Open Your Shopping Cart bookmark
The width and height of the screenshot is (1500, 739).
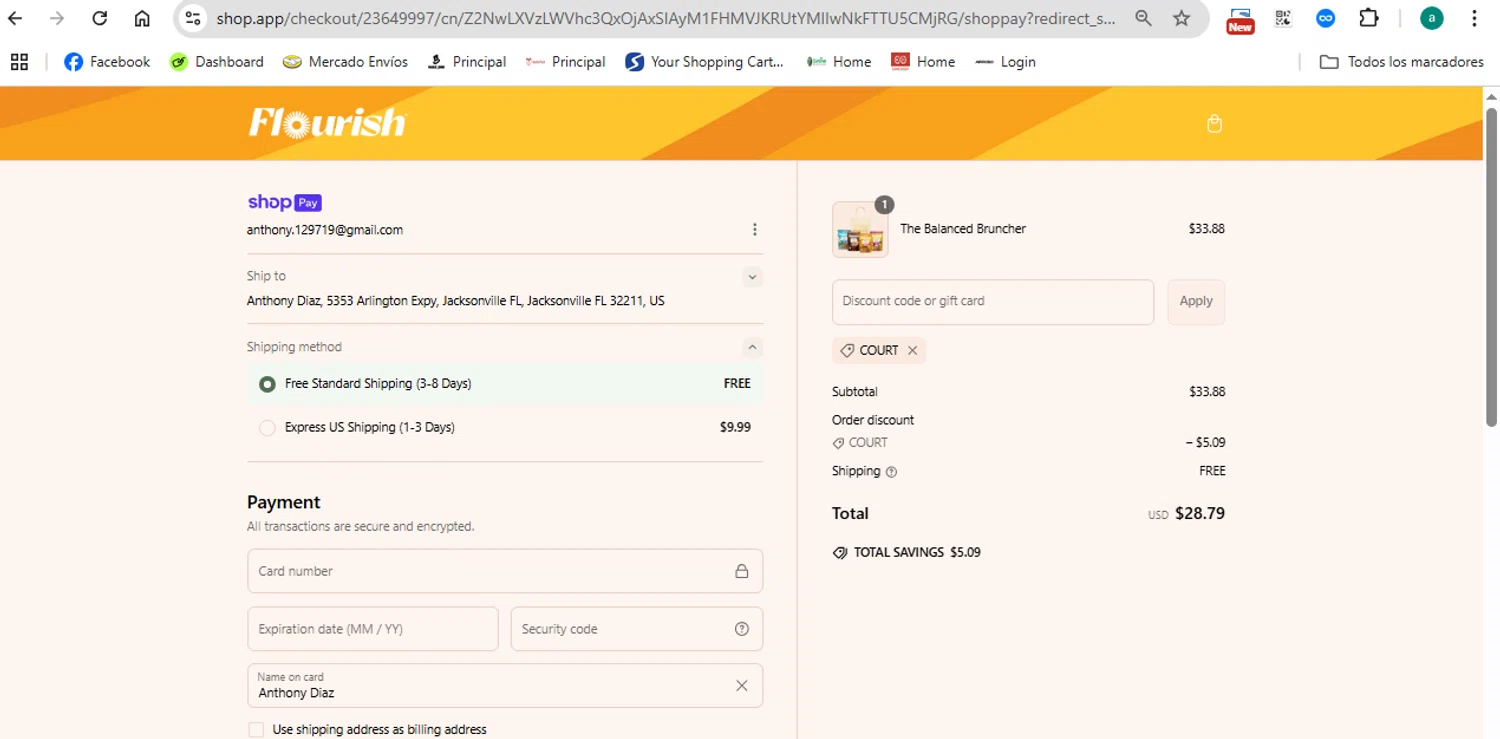704,62
